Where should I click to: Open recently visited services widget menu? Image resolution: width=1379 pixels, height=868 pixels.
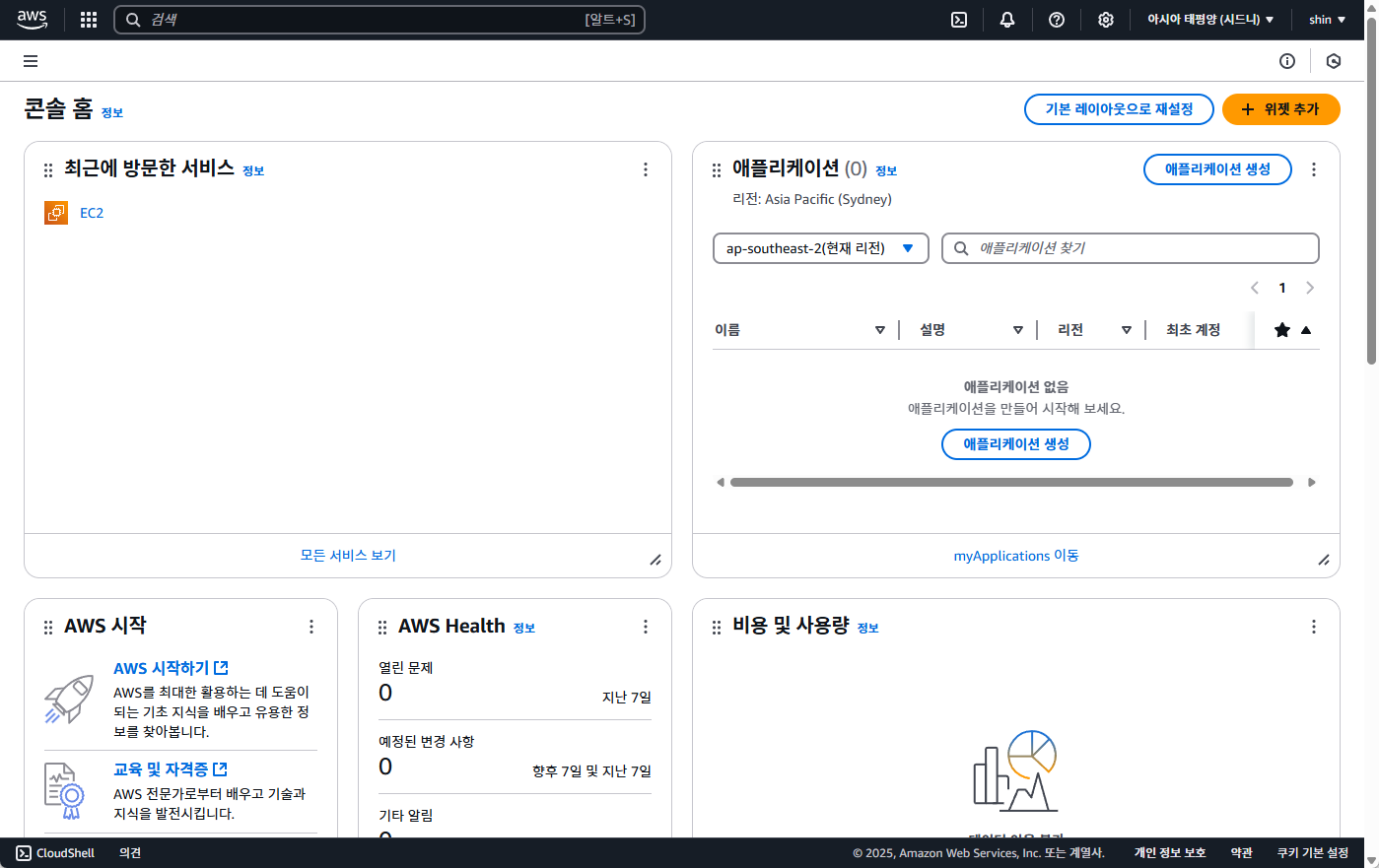pos(646,169)
